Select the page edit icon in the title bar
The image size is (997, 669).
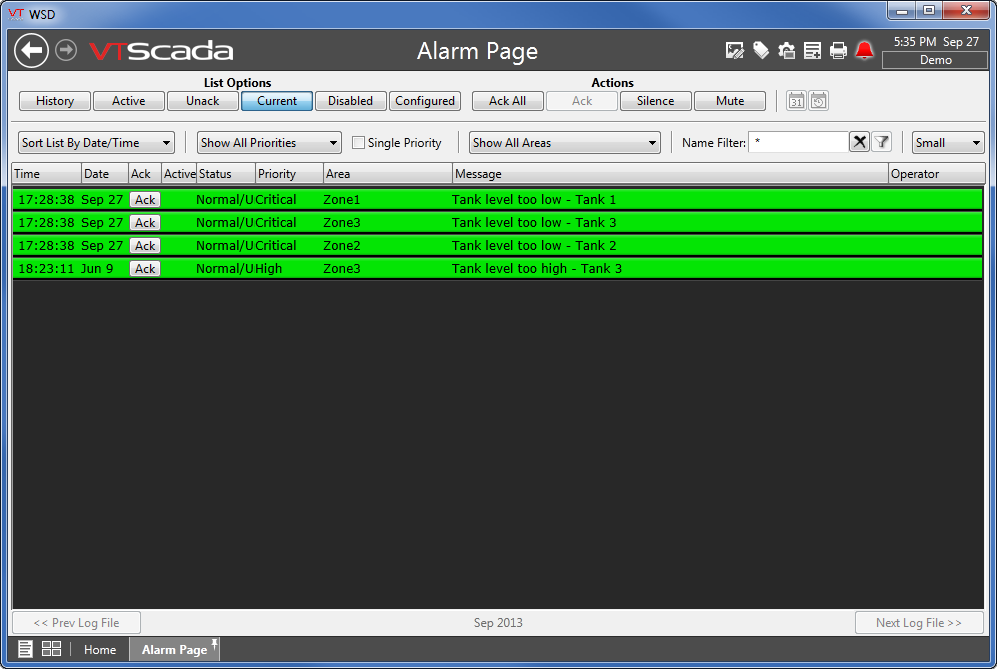point(735,50)
